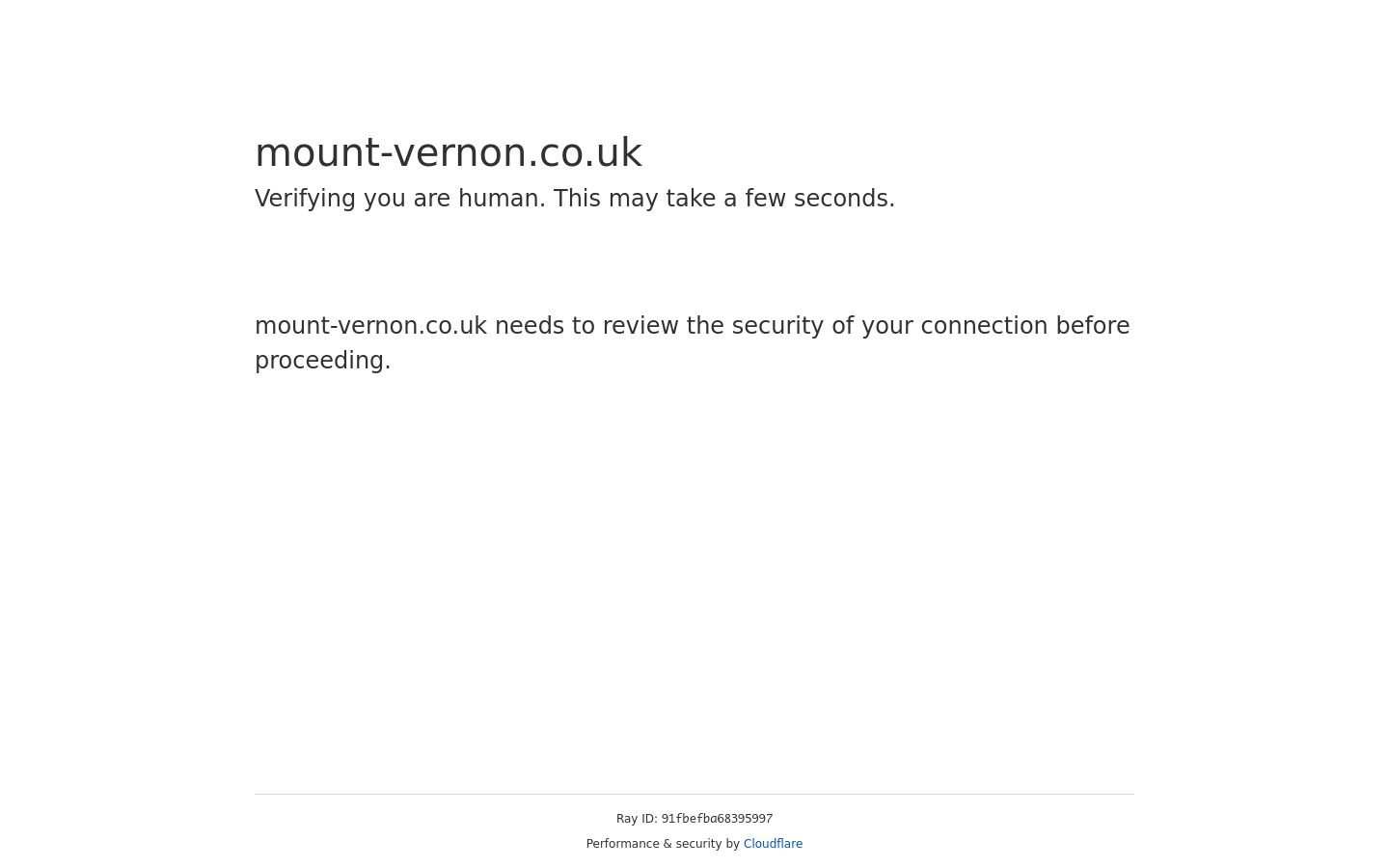This screenshot has height=868, width=1389.
Task: Click the word 'security' in the review paragraph
Action: tap(777, 326)
